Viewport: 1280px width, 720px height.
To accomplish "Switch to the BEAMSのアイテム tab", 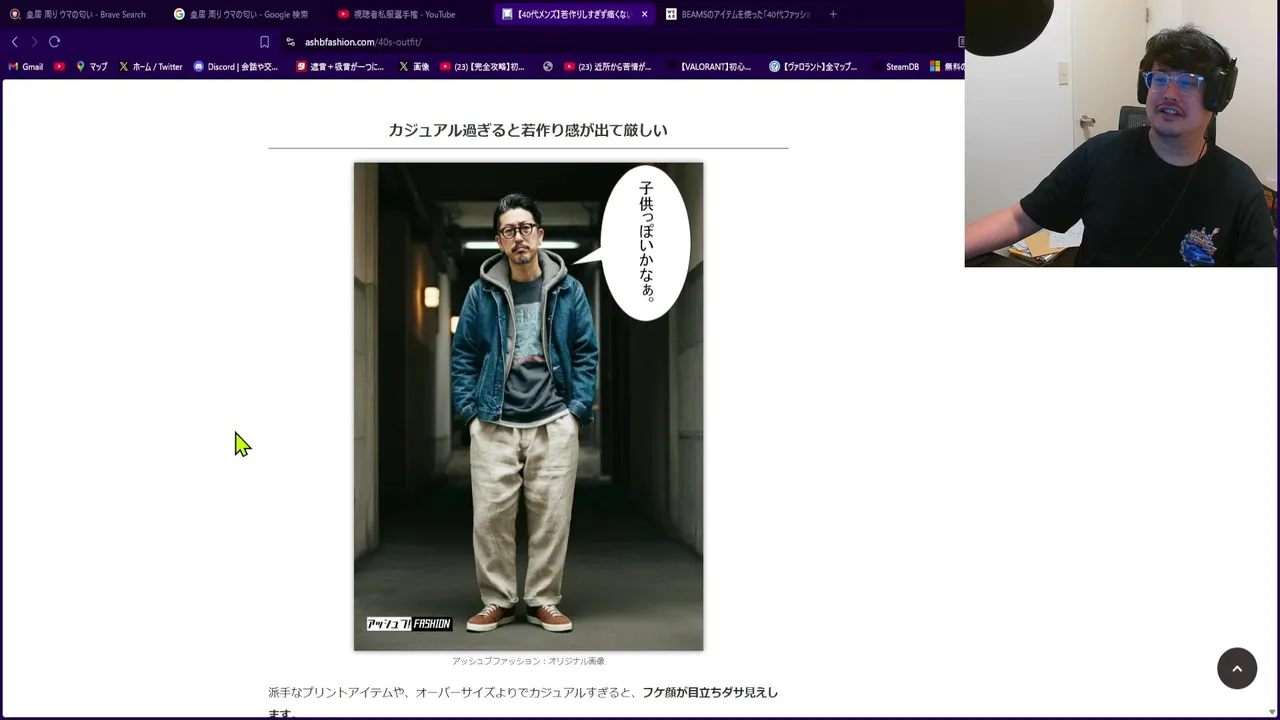I will (x=738, y=14).
